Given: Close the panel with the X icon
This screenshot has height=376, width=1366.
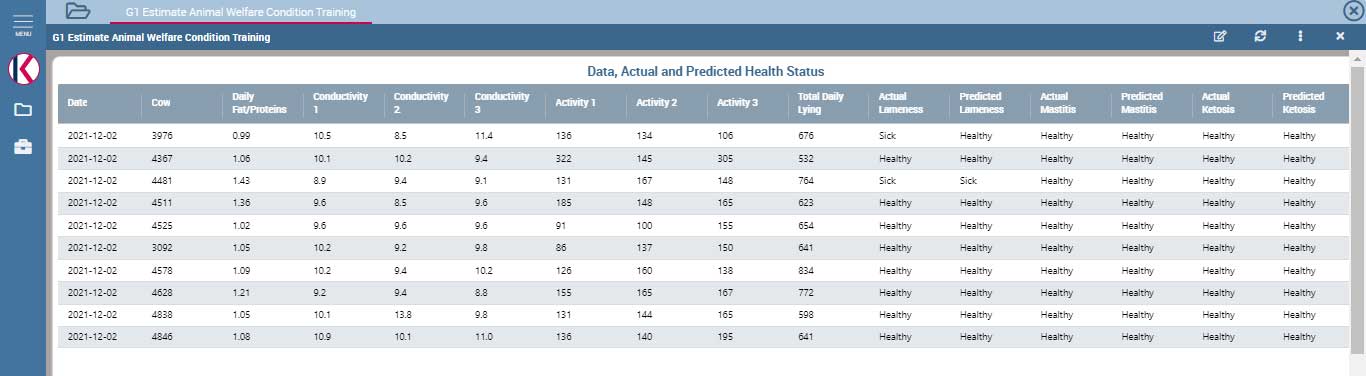Looking at the screenshot, I should (1340, 36).
